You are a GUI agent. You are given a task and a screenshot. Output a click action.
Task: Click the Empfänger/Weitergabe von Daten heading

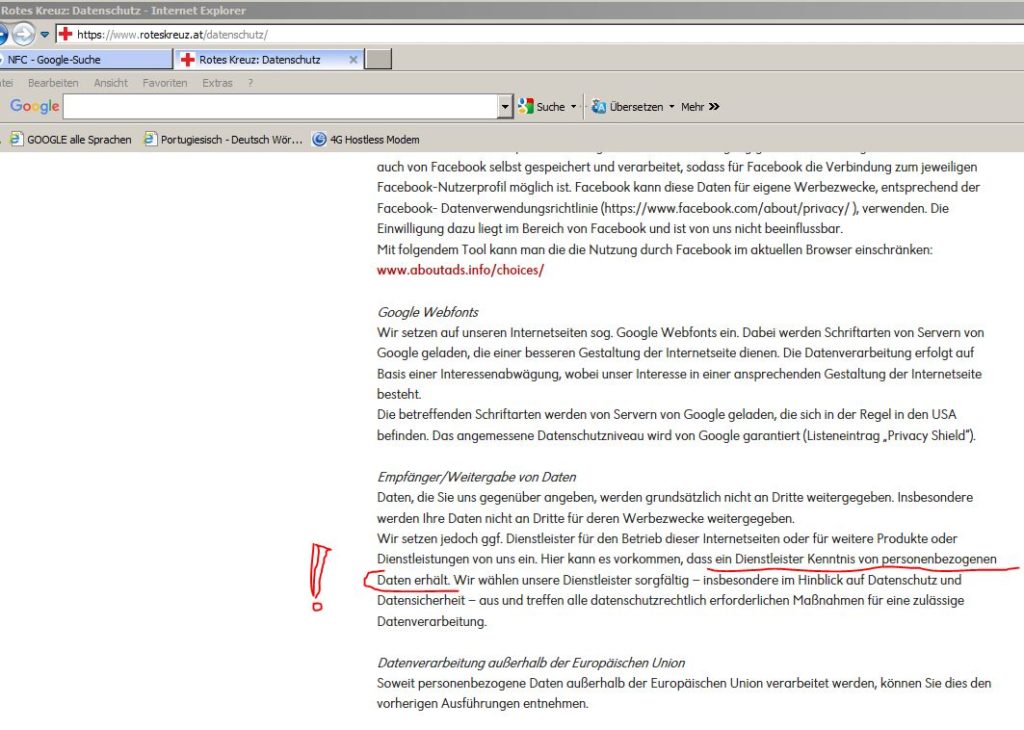477,477
